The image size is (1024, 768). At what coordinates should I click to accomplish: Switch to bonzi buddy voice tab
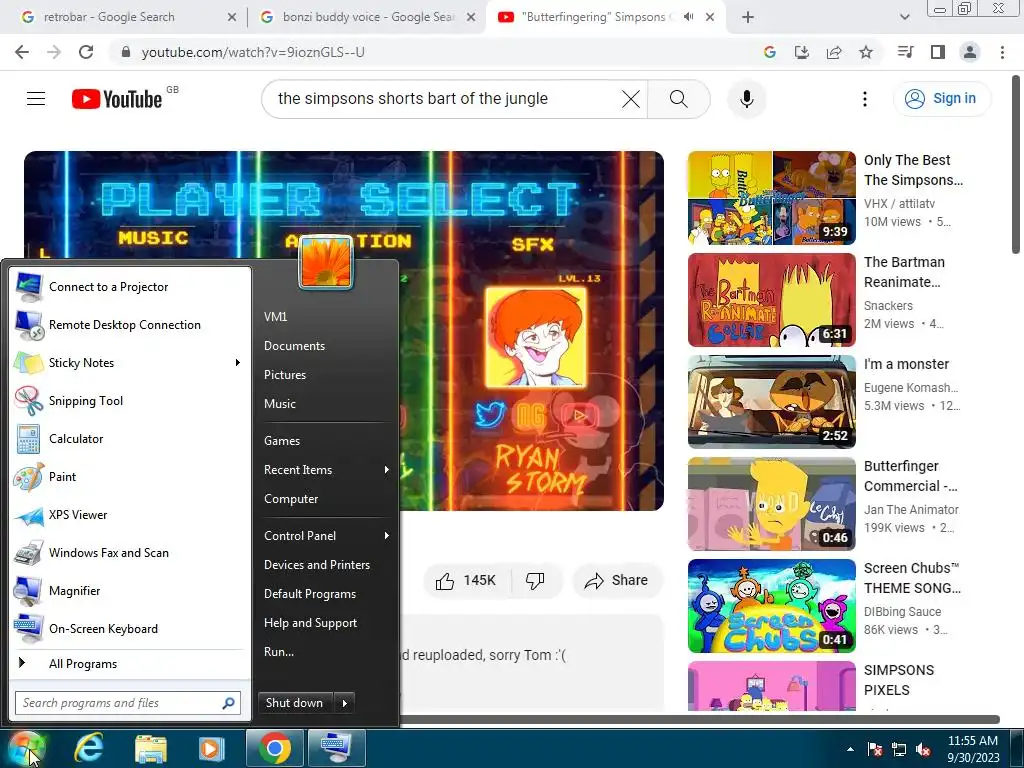pos(367,17)
